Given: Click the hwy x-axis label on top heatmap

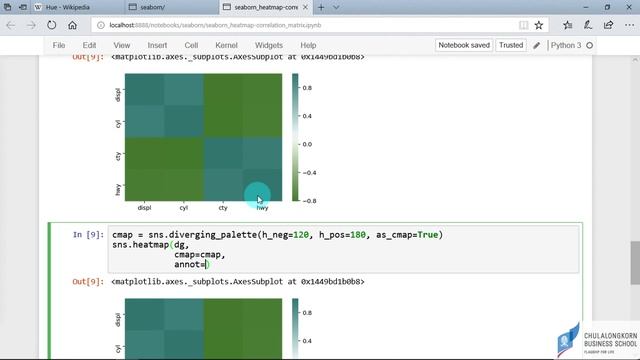Looking at the screenshot, I should (262, 208).
